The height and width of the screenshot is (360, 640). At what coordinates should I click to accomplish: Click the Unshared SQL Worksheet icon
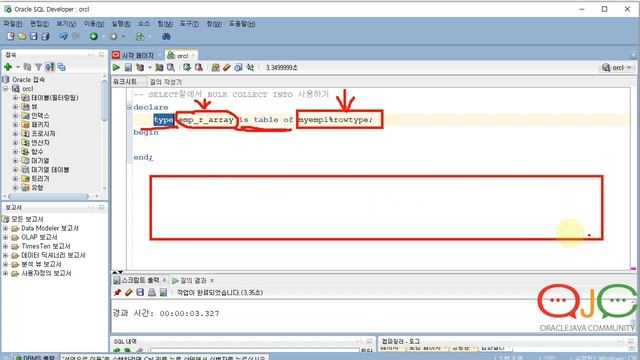point(215,67)
